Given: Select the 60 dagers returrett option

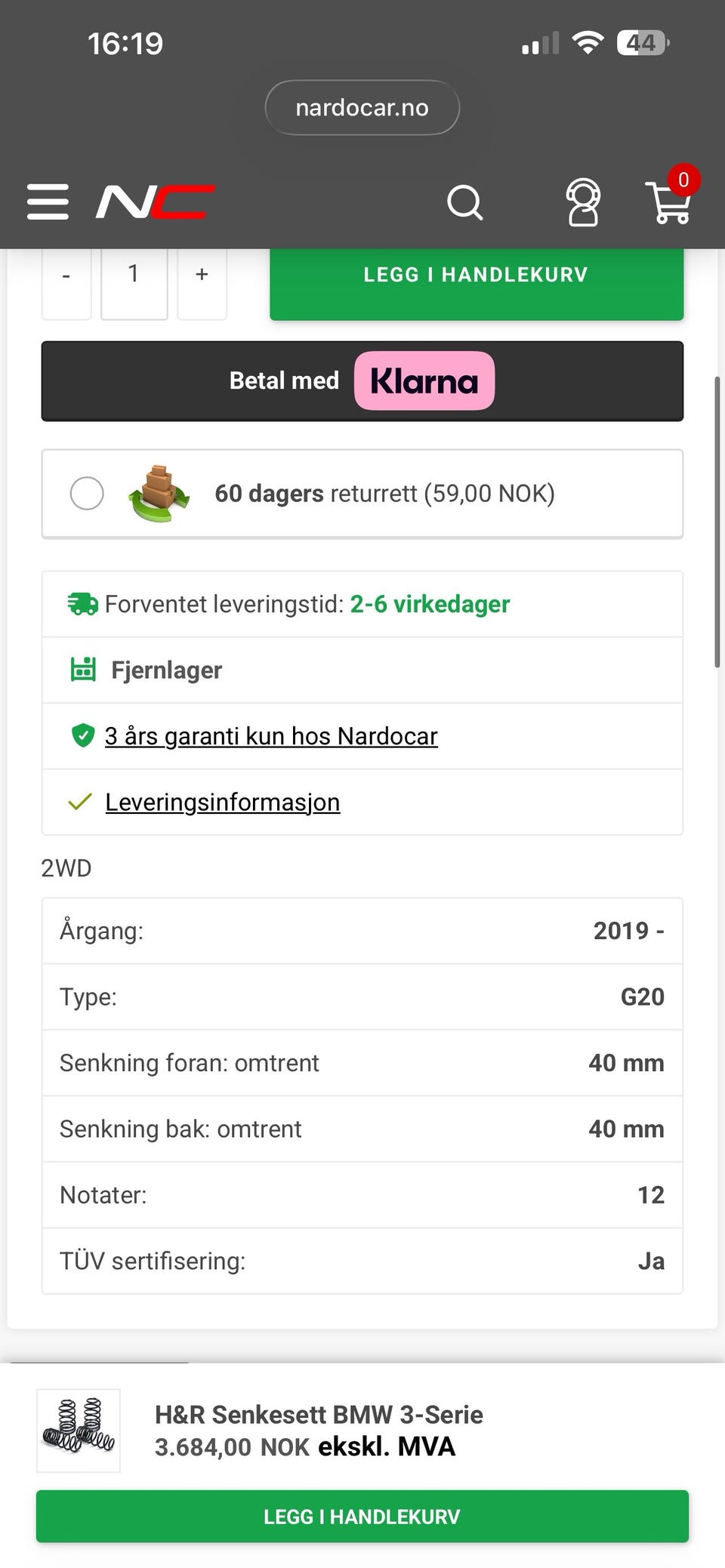Looking at the screenshot, I should (87, 493).
